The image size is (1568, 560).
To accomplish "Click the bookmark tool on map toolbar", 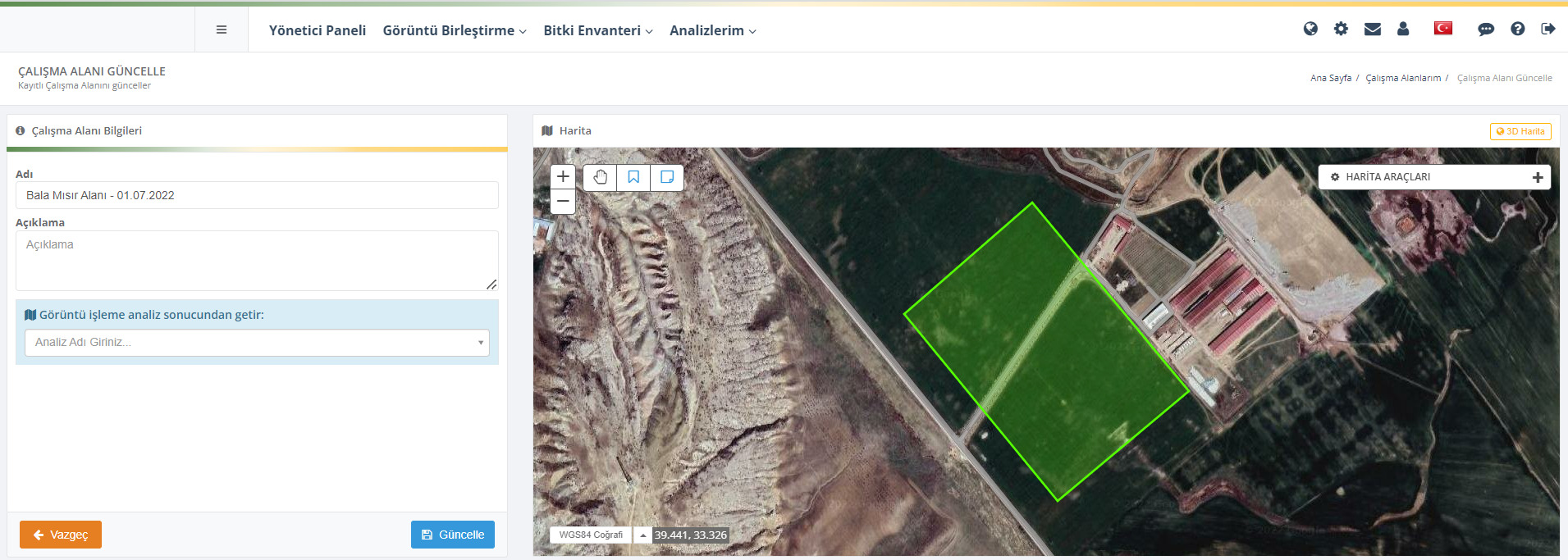I will coord(633,177).
